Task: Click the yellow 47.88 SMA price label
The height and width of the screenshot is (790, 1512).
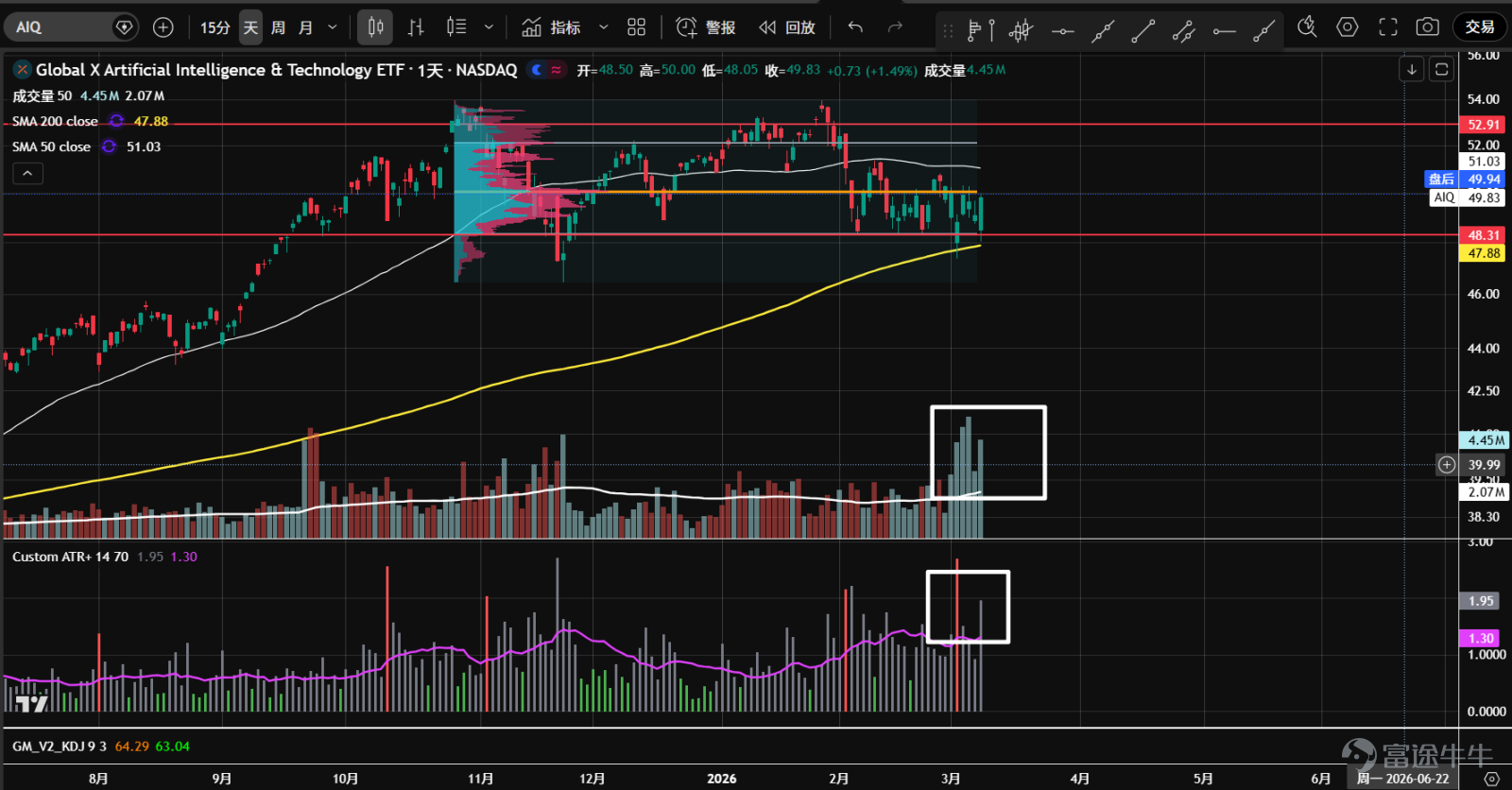Action: [x=1483, y=253]
